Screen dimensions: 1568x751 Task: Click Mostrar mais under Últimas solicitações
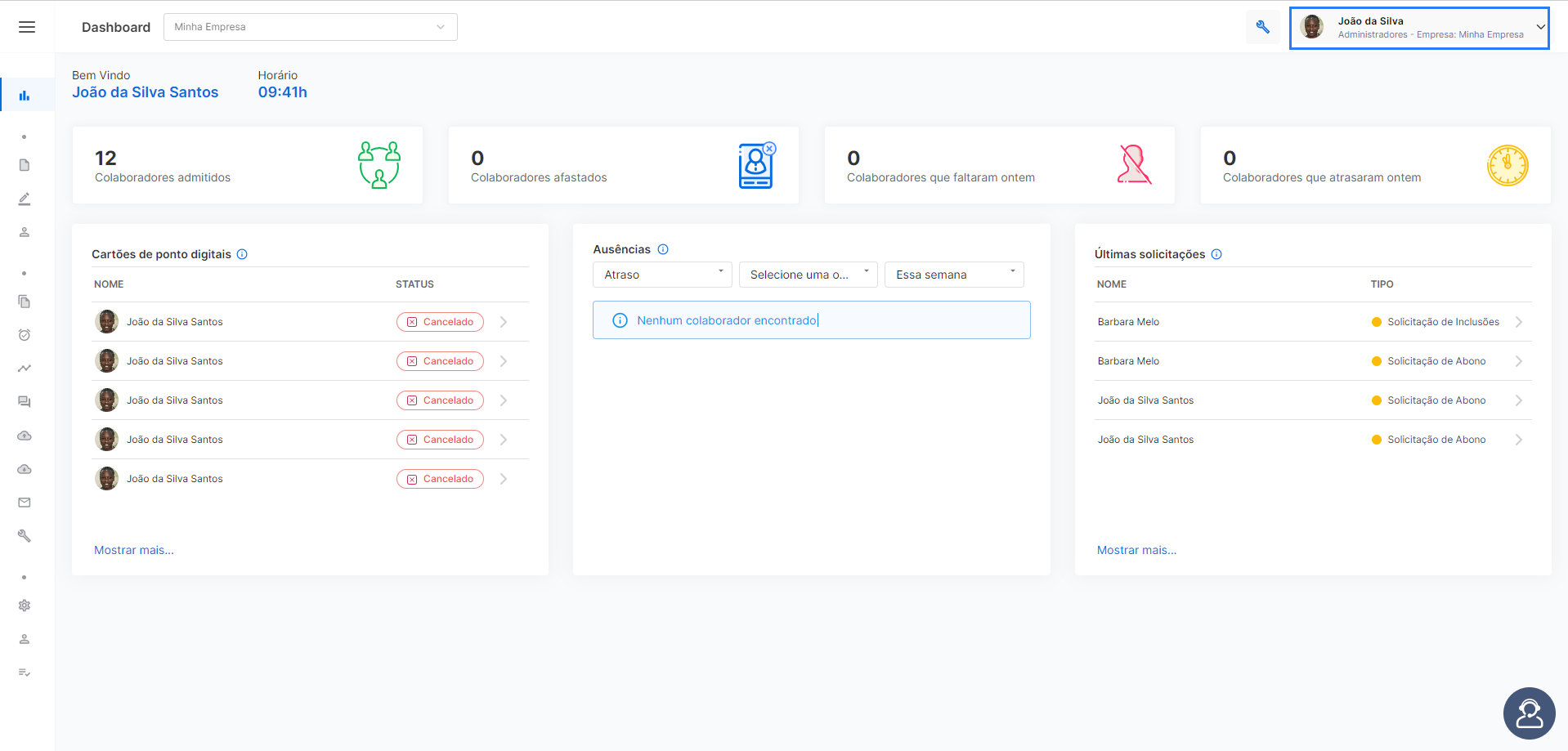pos(1136,550)
